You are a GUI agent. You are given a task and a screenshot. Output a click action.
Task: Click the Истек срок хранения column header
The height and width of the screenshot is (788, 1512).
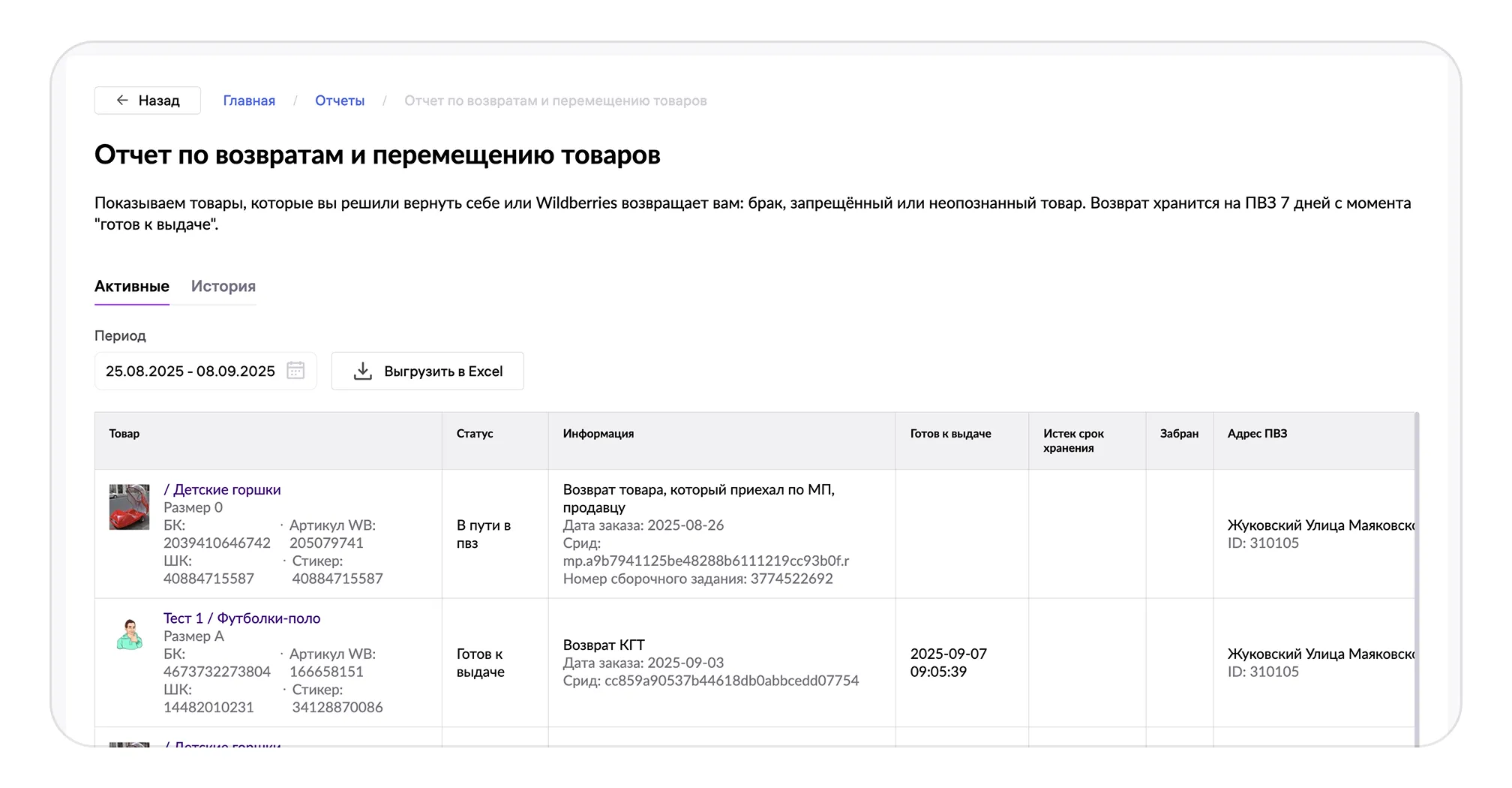(x=1073, y=441)
